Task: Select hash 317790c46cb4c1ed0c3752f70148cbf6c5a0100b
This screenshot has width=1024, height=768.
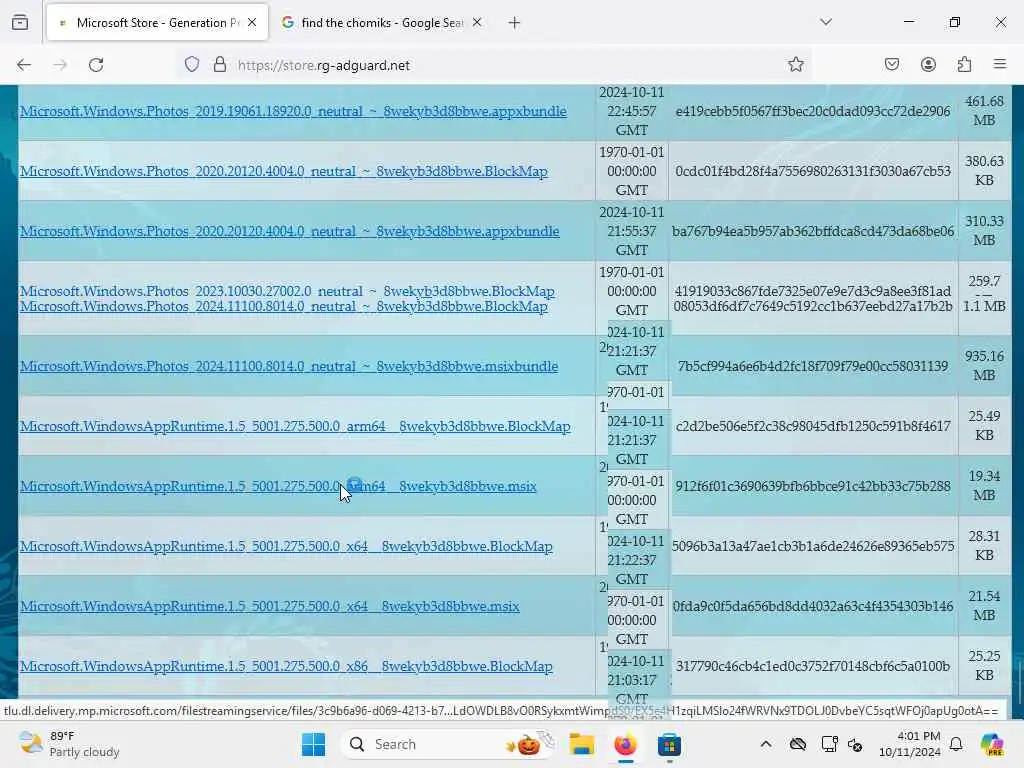Action: point(812,667)
